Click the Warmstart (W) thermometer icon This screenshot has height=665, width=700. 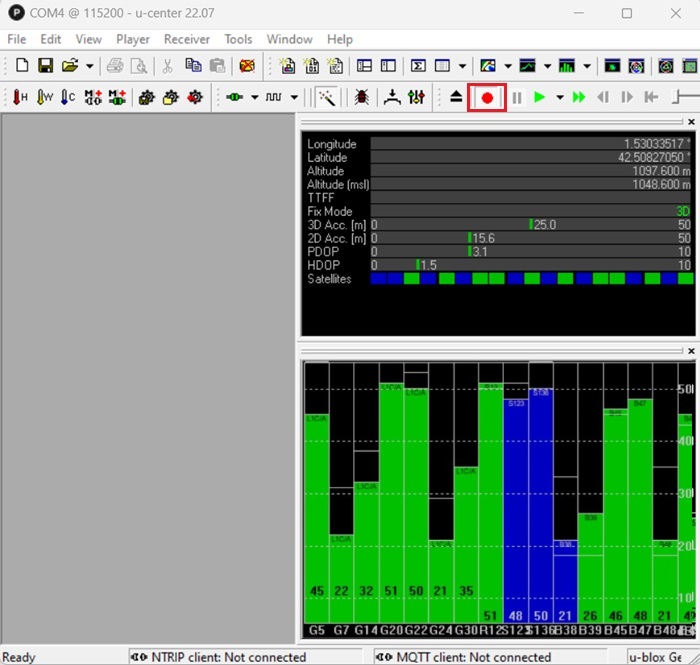pos(44,97)
